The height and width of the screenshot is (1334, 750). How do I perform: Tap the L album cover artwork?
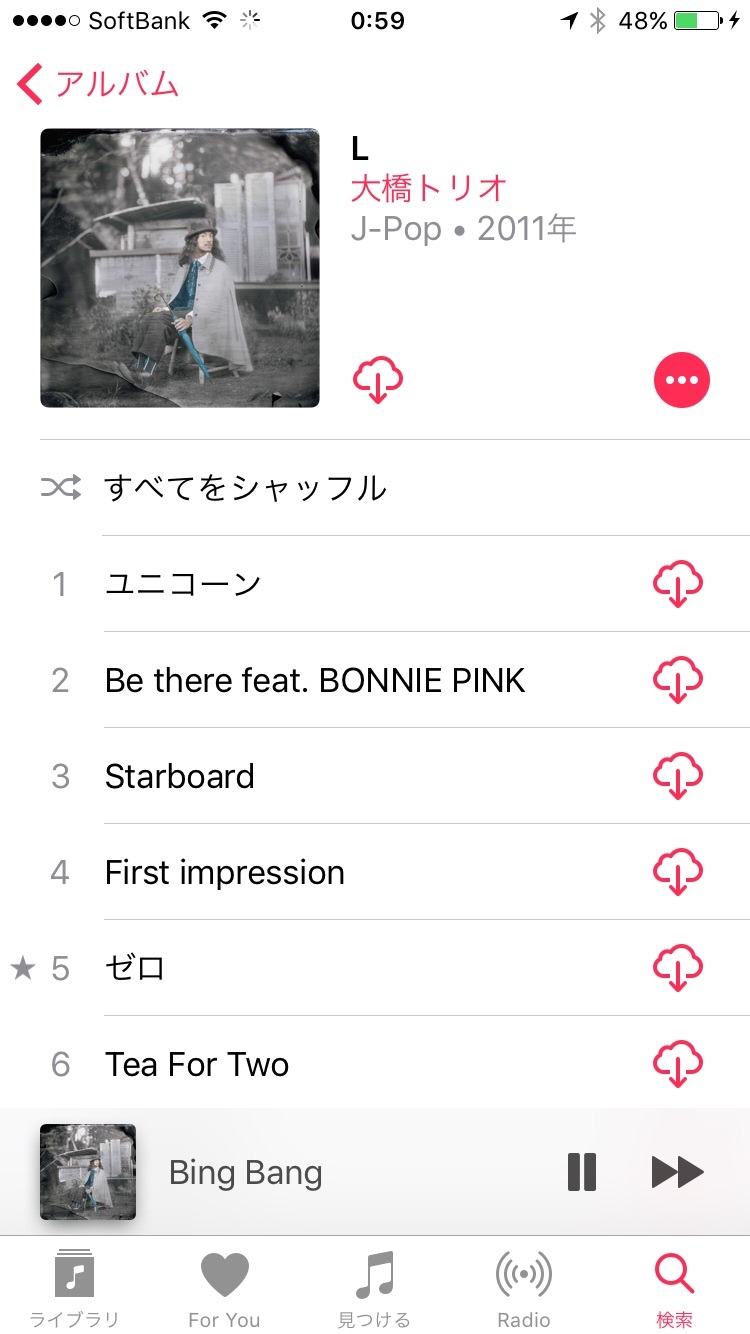pyautogui.click(x=180, y=268)
